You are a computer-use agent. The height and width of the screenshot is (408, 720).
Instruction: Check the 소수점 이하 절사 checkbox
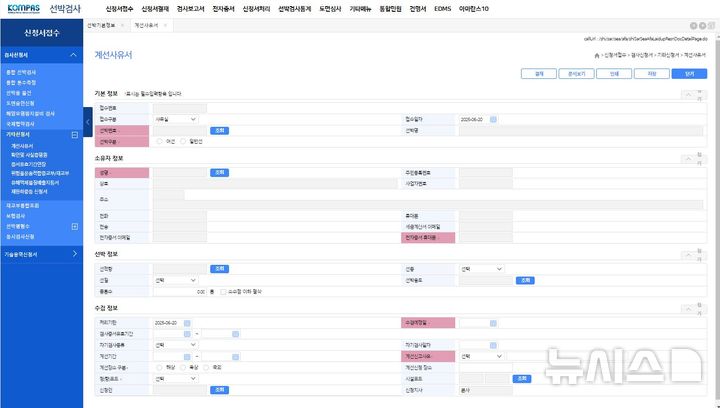(x=223, y=291)
